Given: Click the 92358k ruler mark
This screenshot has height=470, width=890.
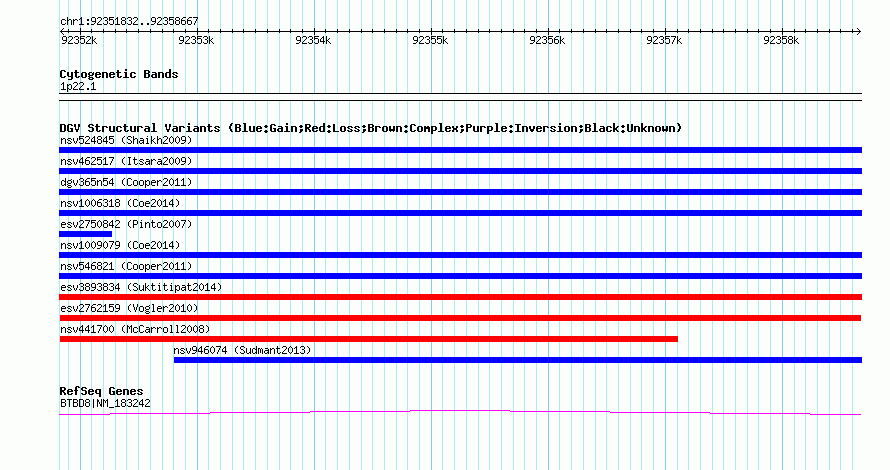Looking at the screenshot, I should [x=781, y=40].
